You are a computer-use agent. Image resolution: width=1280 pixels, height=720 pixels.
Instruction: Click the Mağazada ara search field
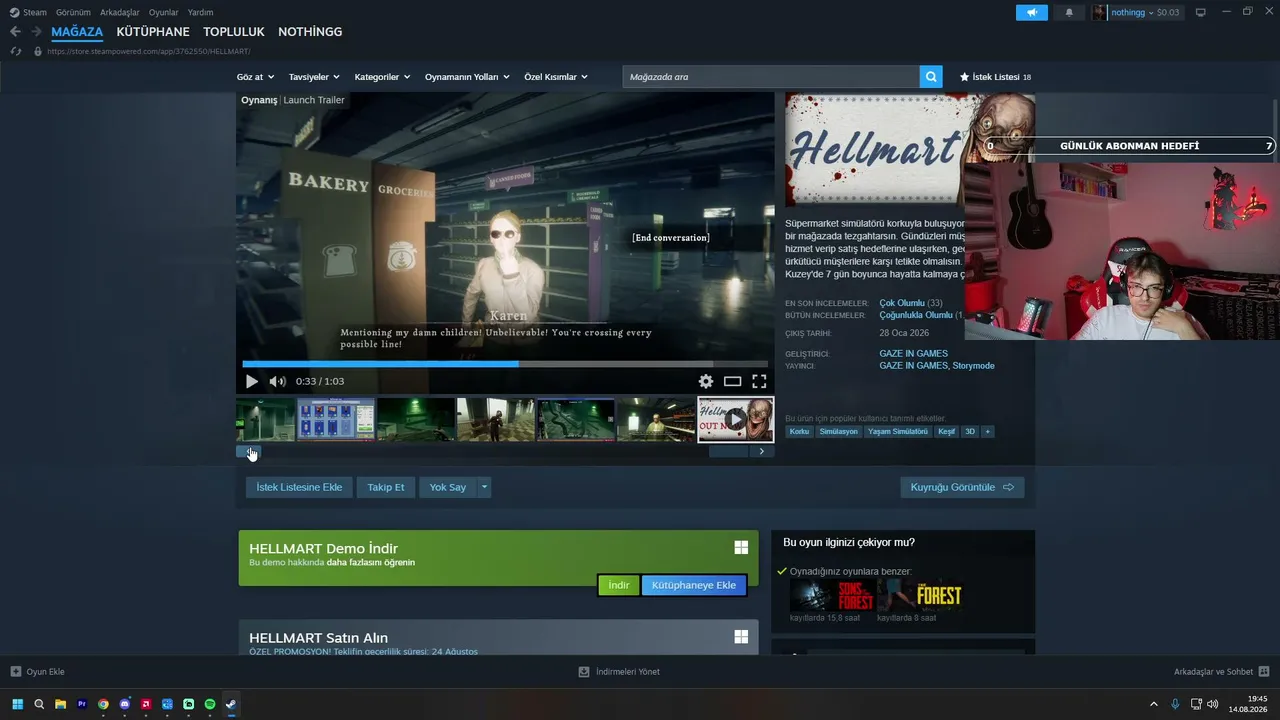771,77
